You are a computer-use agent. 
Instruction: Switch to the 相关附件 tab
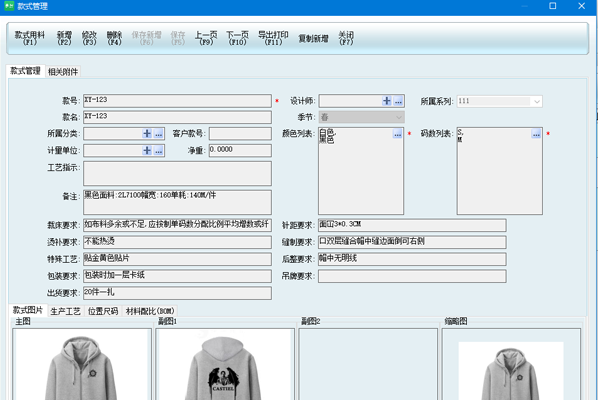63,72
